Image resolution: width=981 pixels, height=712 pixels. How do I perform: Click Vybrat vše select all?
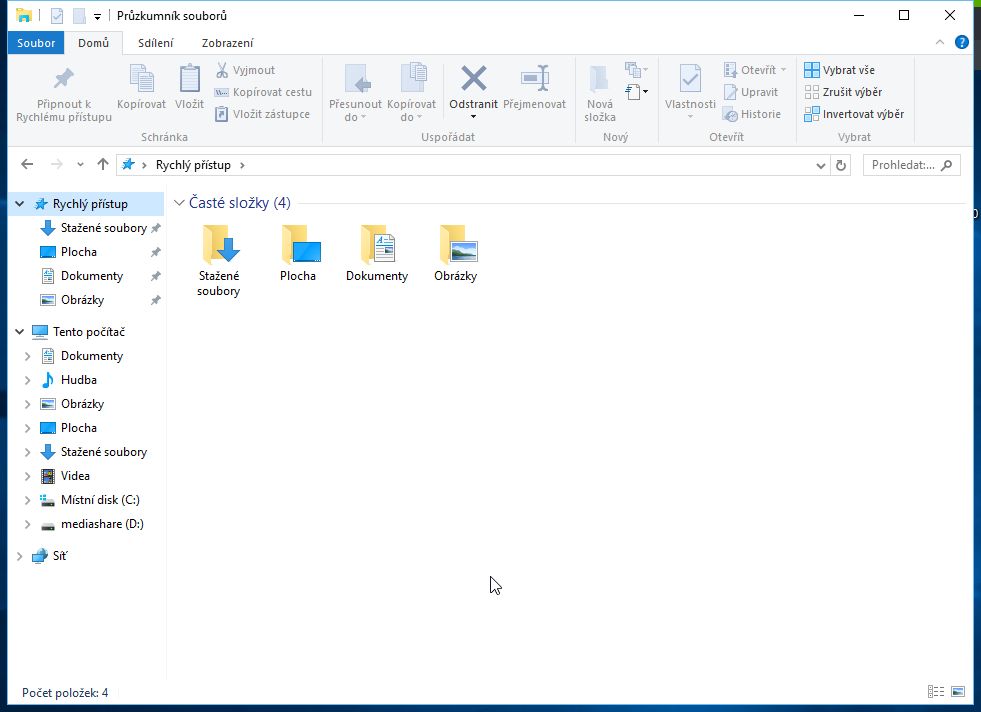pos(840,70)
